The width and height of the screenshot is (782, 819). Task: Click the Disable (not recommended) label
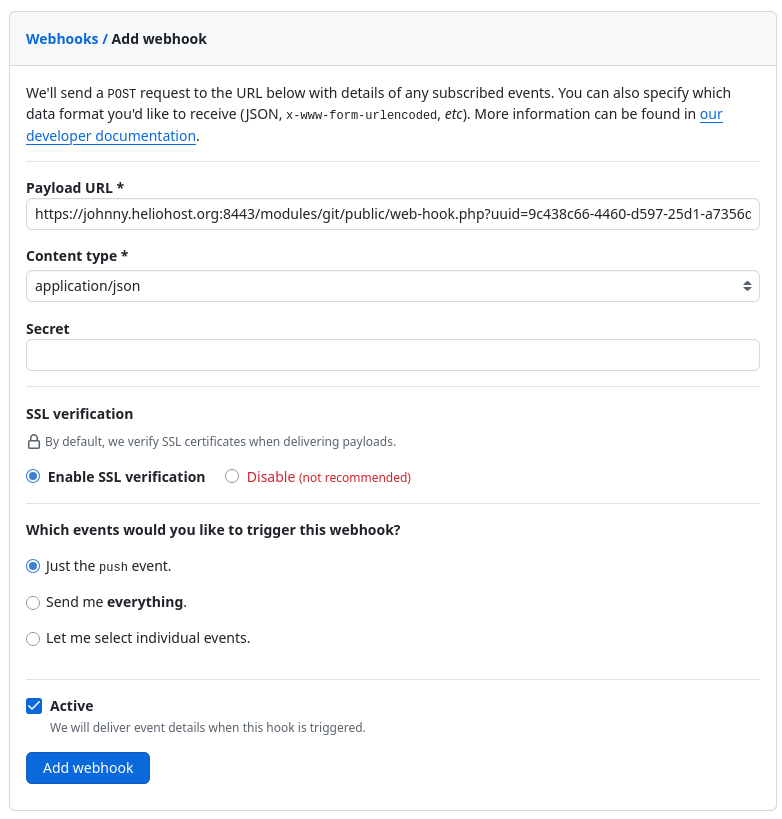coord(329,477)
